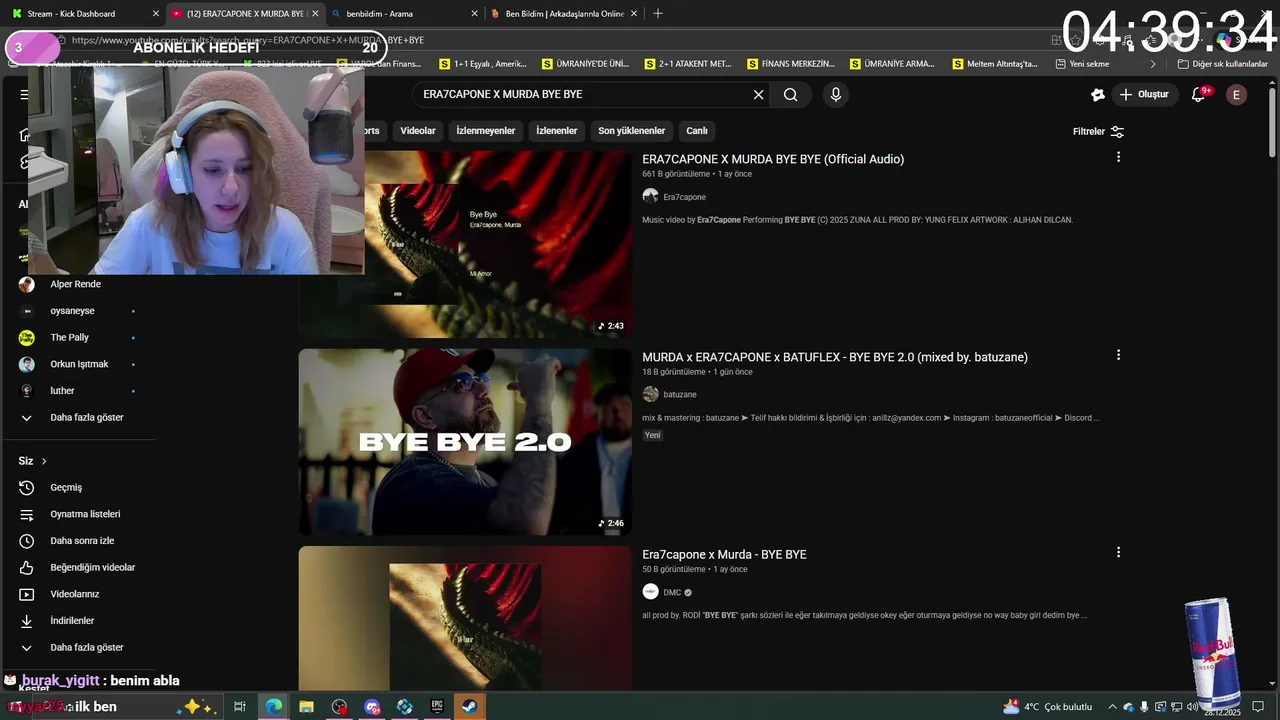The height and width of the screenshot is (720, 1280).
Task: Open Era7capone channel avatar
Action: pos(650,197)
